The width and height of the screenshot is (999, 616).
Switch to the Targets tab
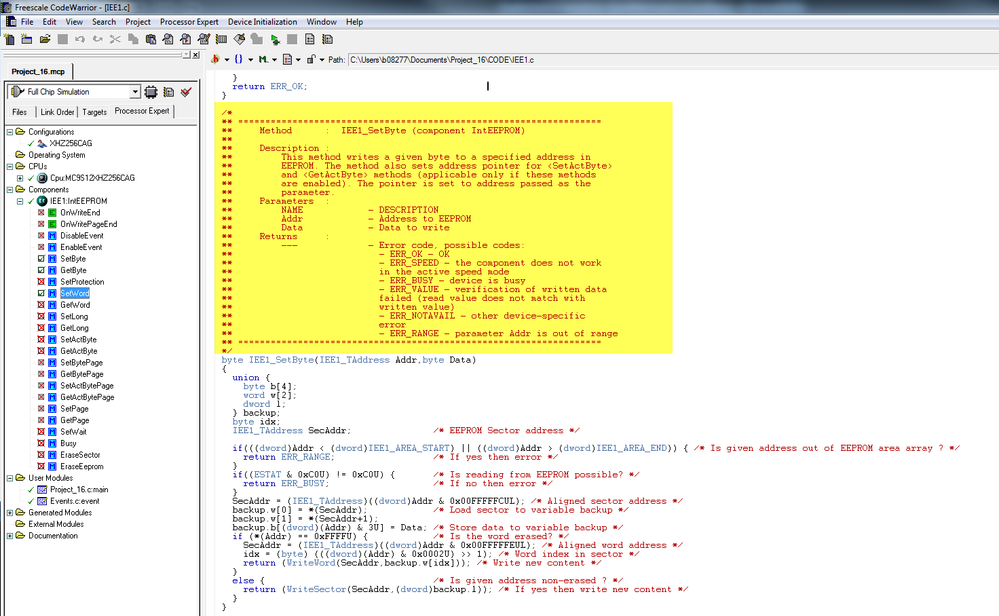tap(94, 112)
